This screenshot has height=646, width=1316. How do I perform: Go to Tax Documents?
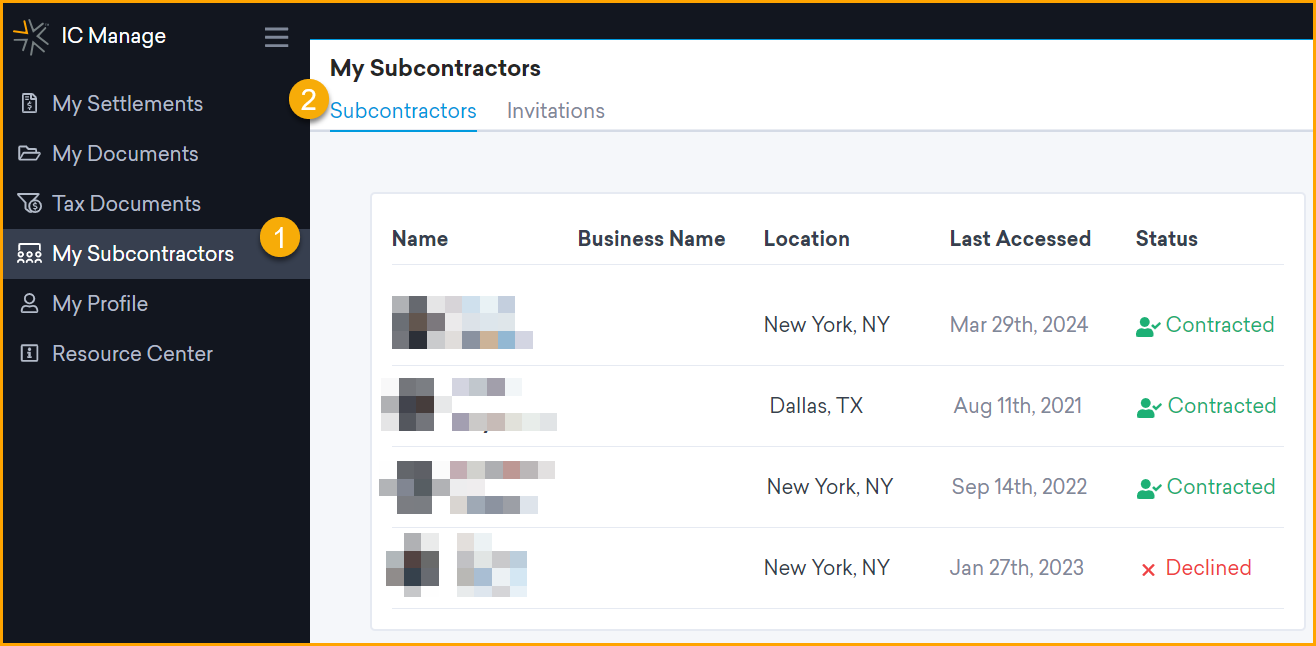(155, 204)
